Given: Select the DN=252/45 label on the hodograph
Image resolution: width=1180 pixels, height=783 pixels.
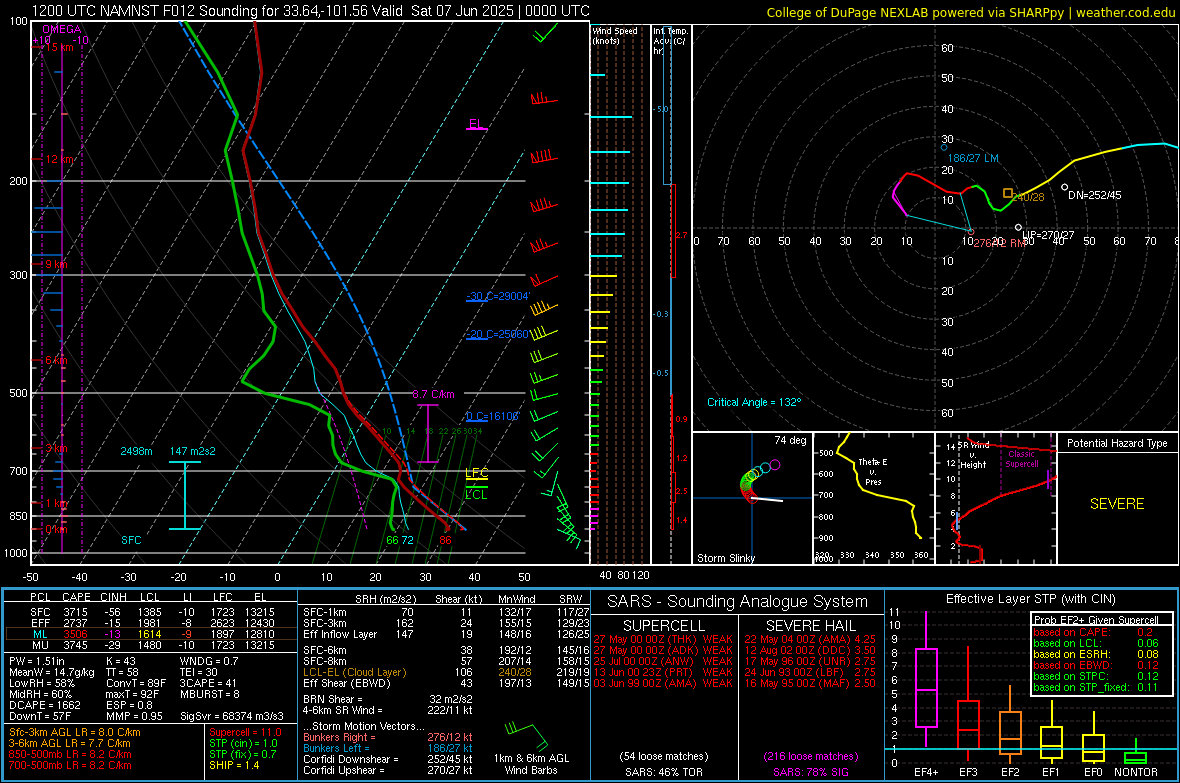Looking at the screenshot, I should (x=1095, y=195).
